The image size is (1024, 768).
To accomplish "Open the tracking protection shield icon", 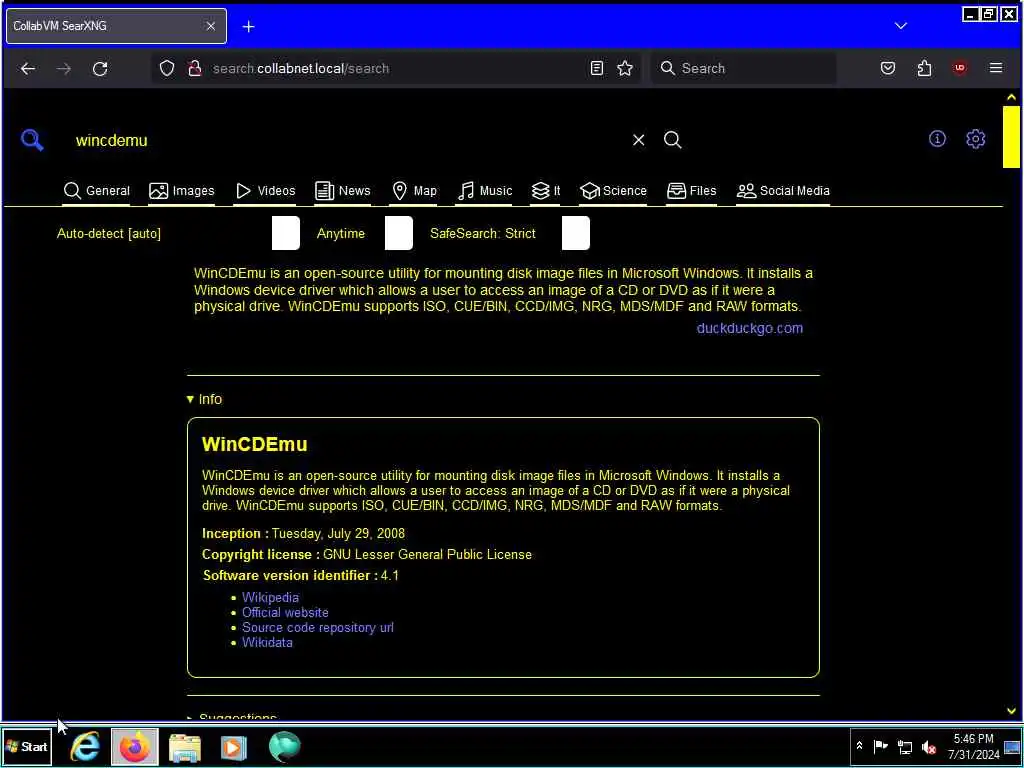I will [x=167, y=69].
